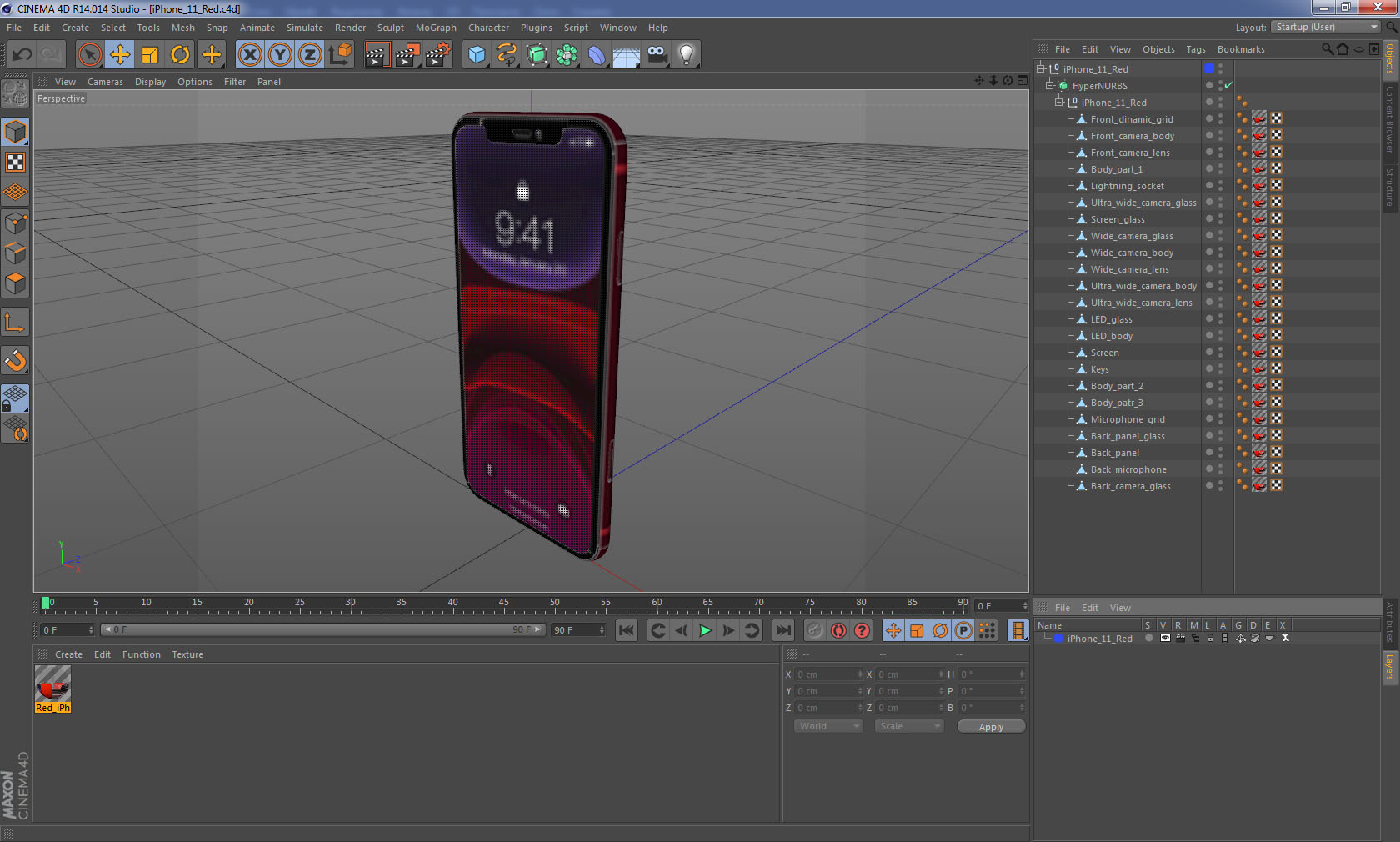This screenshot has height=842, width=1400.
Task: Toggle visibility dots for Back_panel
Action: tap(1220, 453)
